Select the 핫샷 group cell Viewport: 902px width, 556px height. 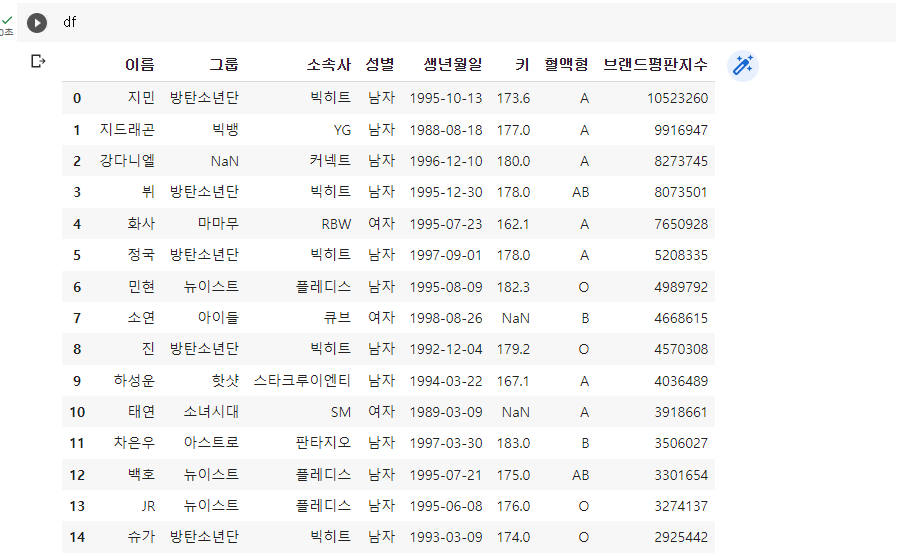(225, 381)
